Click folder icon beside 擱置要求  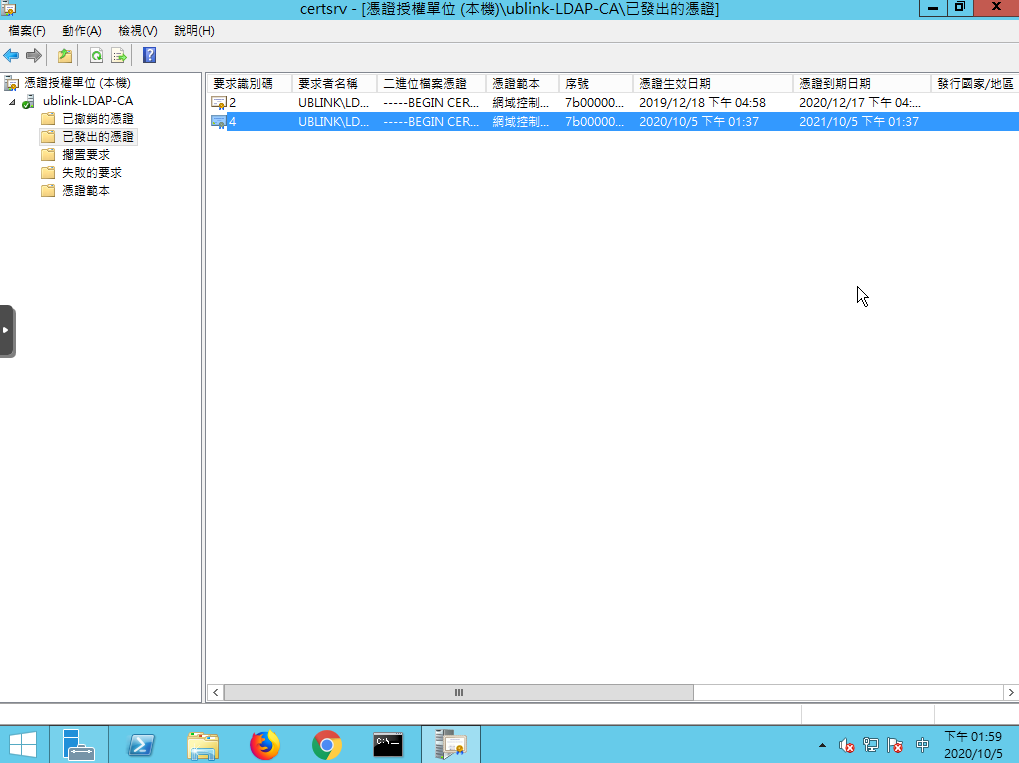tap(48, 155)
